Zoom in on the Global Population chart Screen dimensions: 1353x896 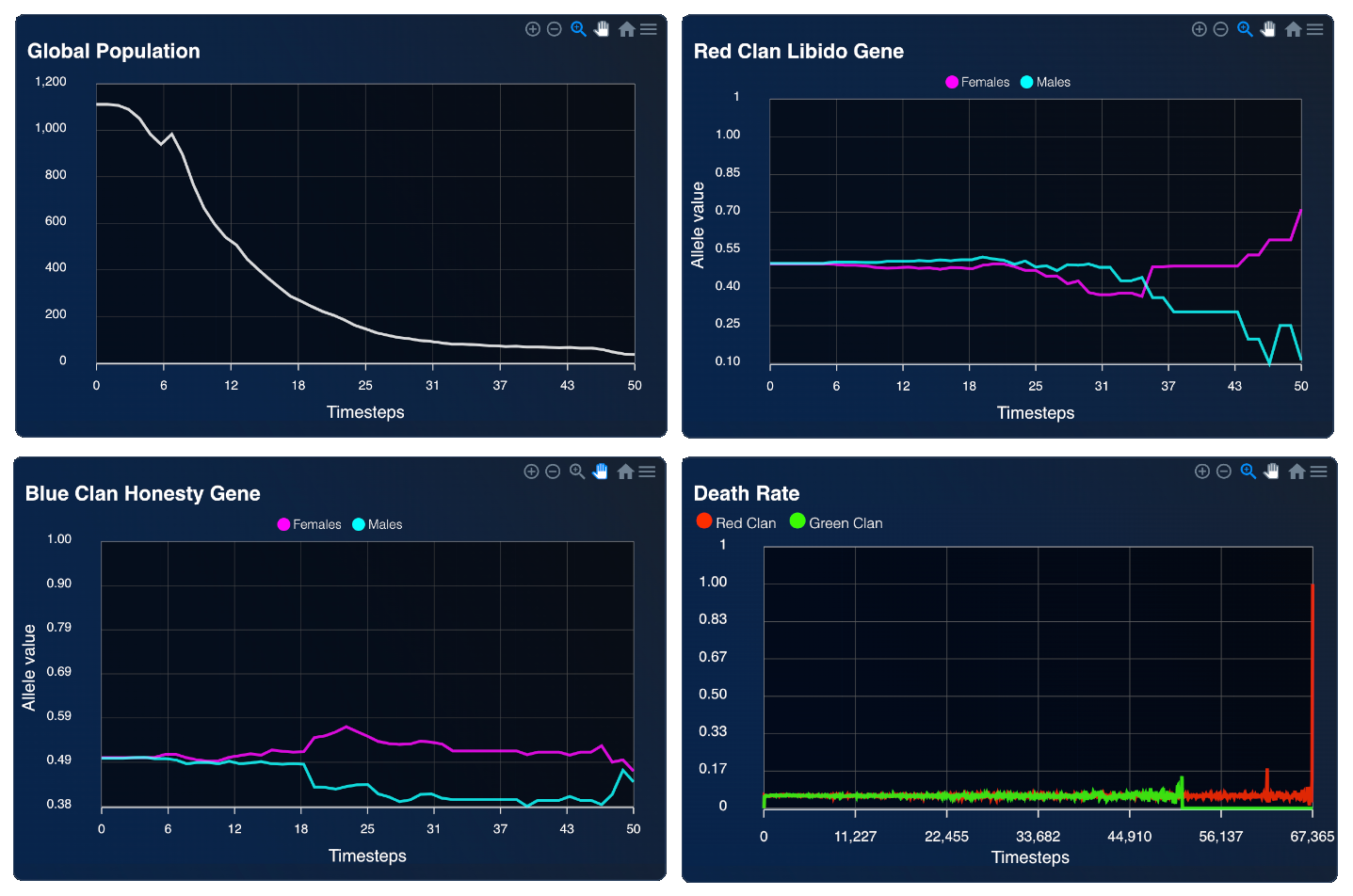point(532,29)
